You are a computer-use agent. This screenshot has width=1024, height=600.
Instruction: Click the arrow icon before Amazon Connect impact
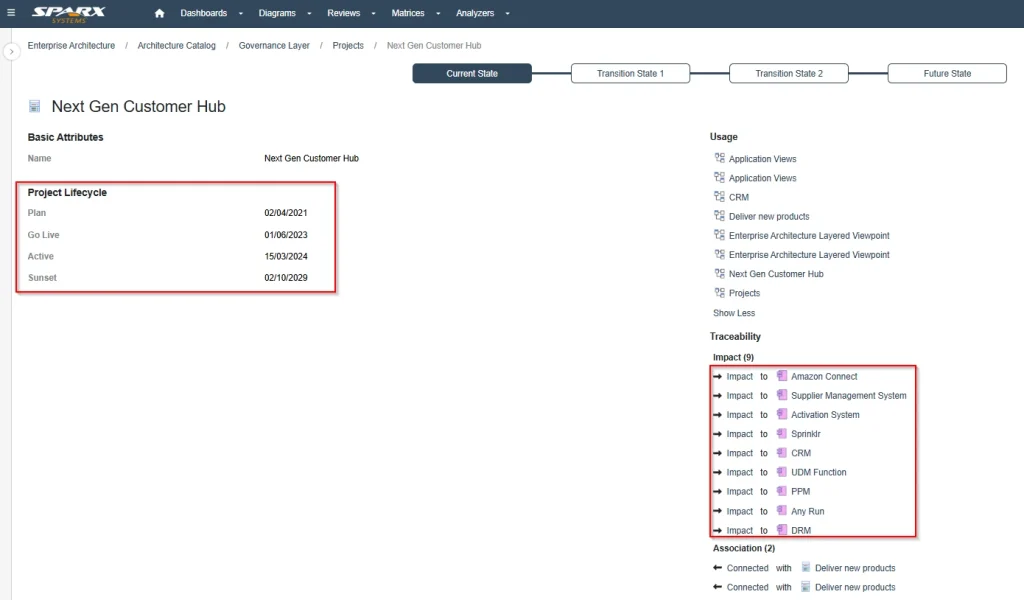click(x=718, y=377)
